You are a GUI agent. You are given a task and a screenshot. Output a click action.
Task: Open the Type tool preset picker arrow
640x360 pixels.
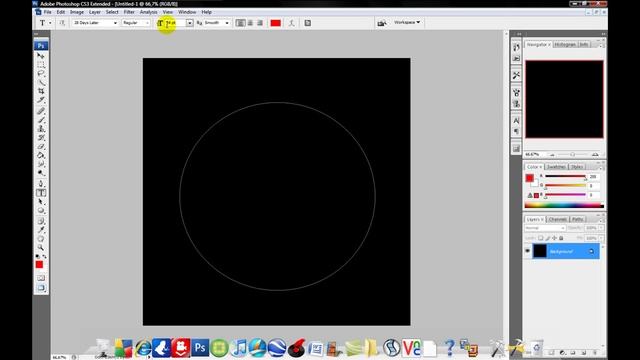pos(50,23)
